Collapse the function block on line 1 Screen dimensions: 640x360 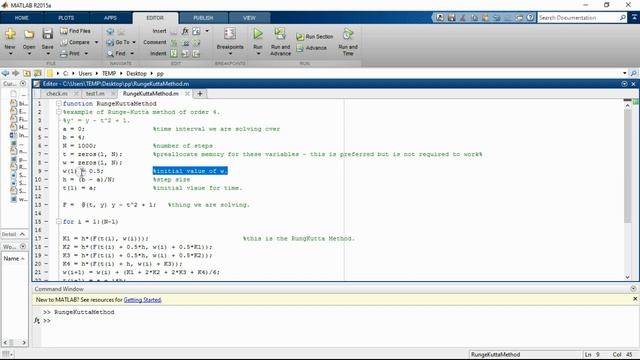tap(59, 104)
